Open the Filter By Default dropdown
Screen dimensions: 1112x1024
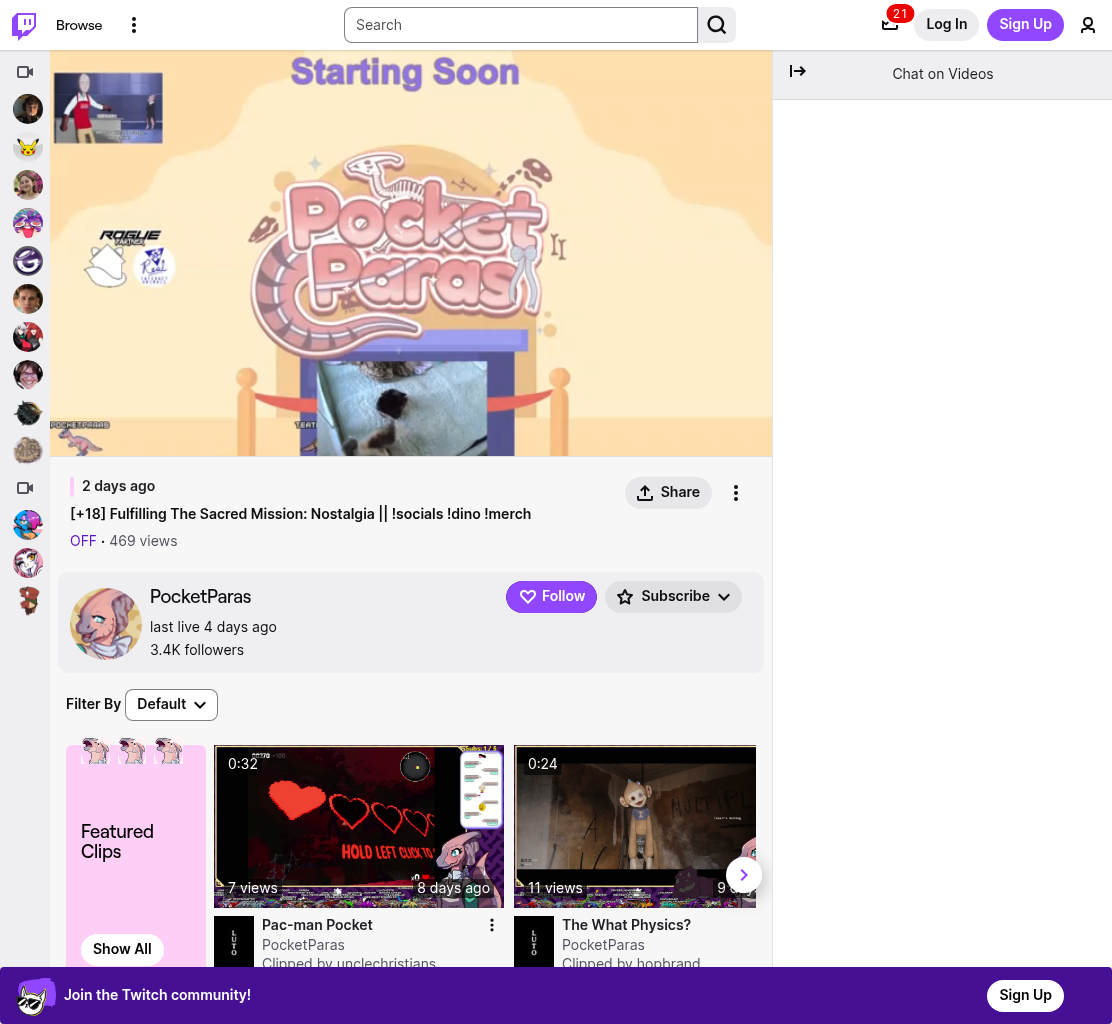tap(171, 704)
